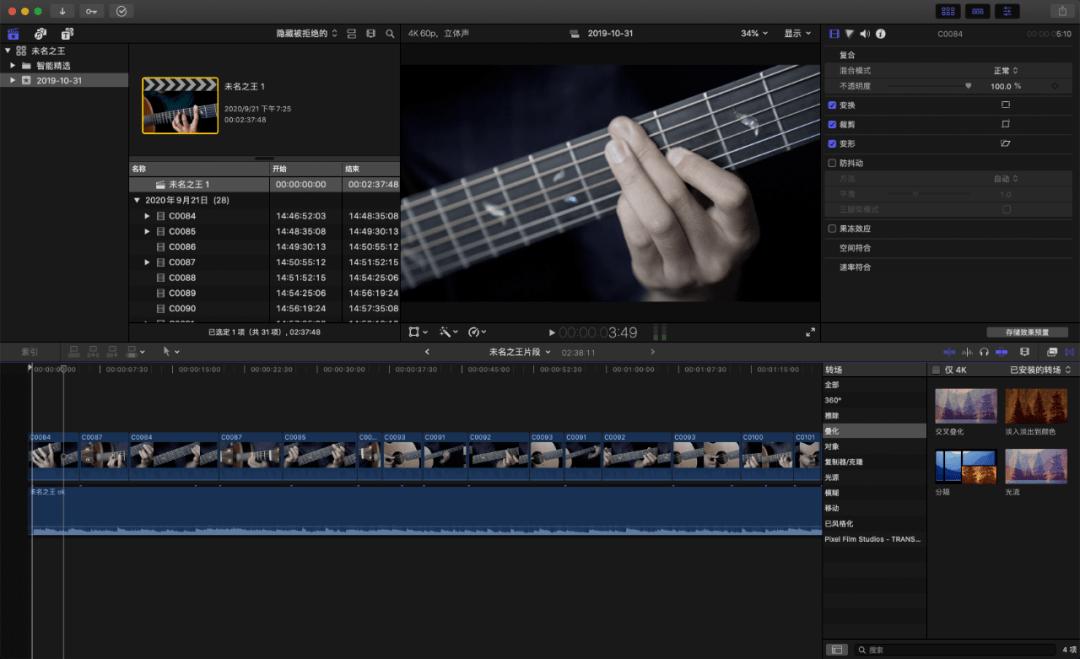Switch to the audio inspector speaker icon
The height and width of the screenshot is (659, 1080).
coord(864,34)
